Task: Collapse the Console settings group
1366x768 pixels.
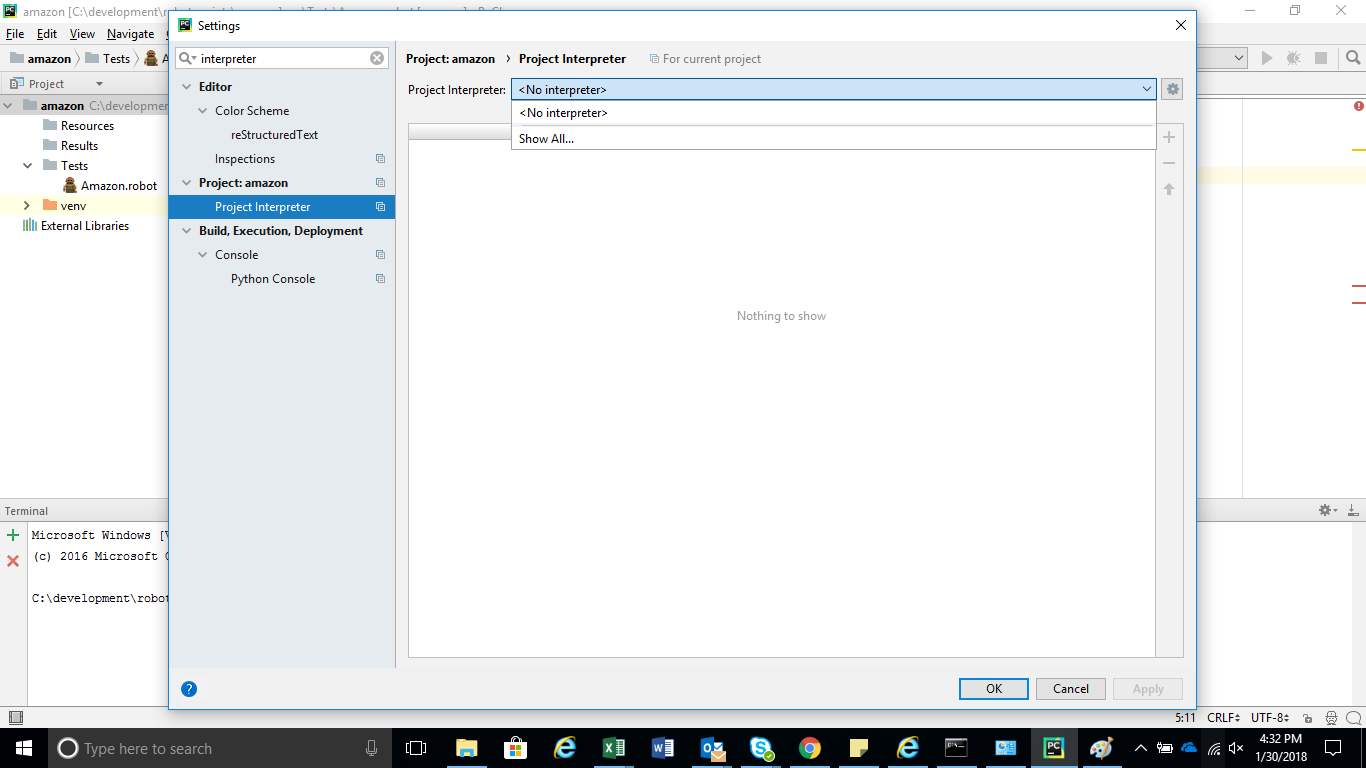Action: click(202, 255)
